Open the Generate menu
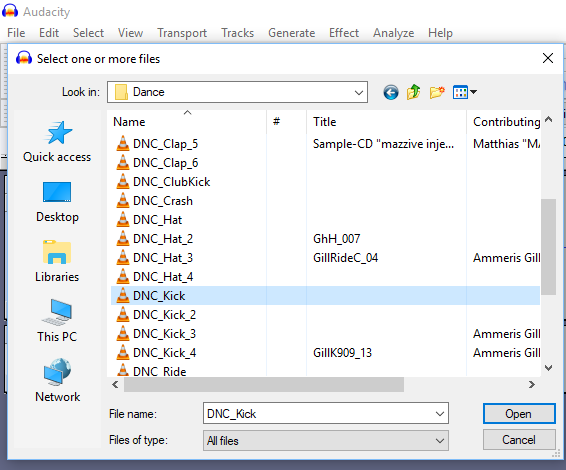The width and height of the screenshot is (566, 470). 291,33
